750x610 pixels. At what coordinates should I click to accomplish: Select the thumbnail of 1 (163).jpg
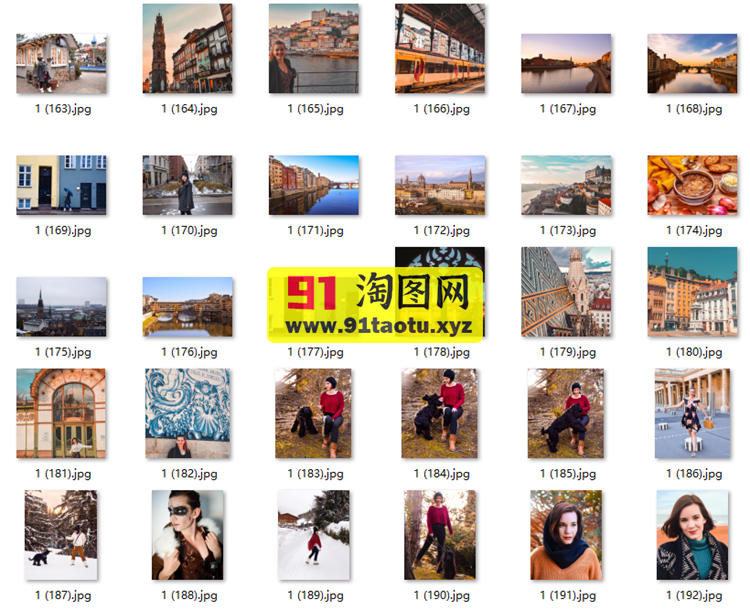point(61,64)
